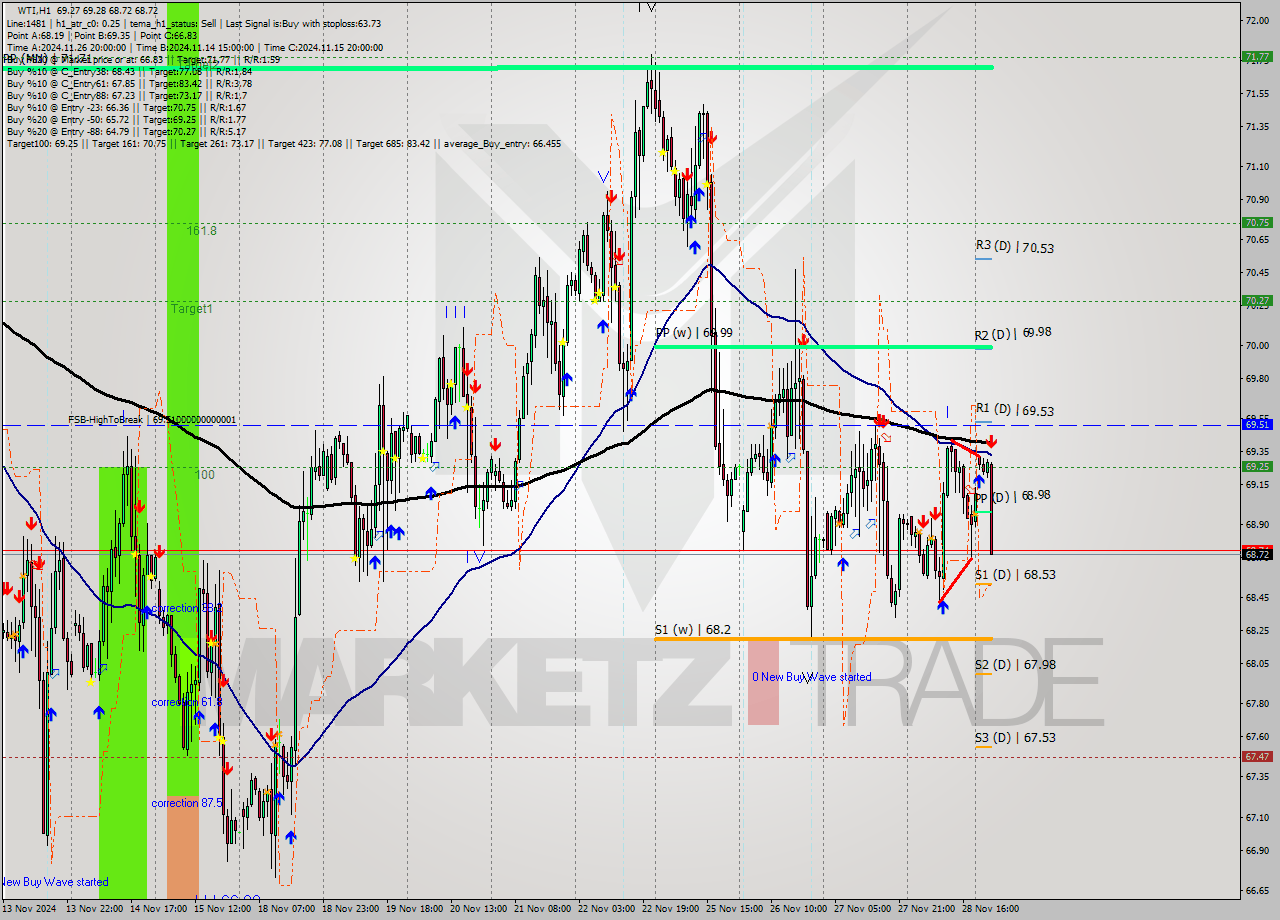Screen dimensions: 1280x920
Task: Click the R2 (D) 69.98 pivot label
Action: pos(1013,332)
